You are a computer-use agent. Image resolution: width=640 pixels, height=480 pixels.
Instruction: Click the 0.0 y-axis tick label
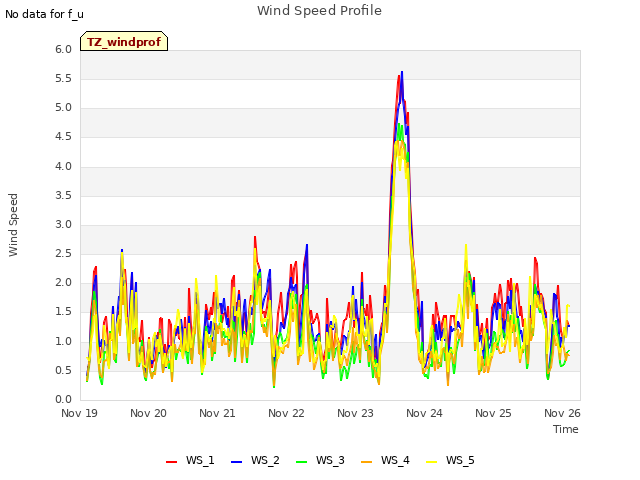point(64,400)
